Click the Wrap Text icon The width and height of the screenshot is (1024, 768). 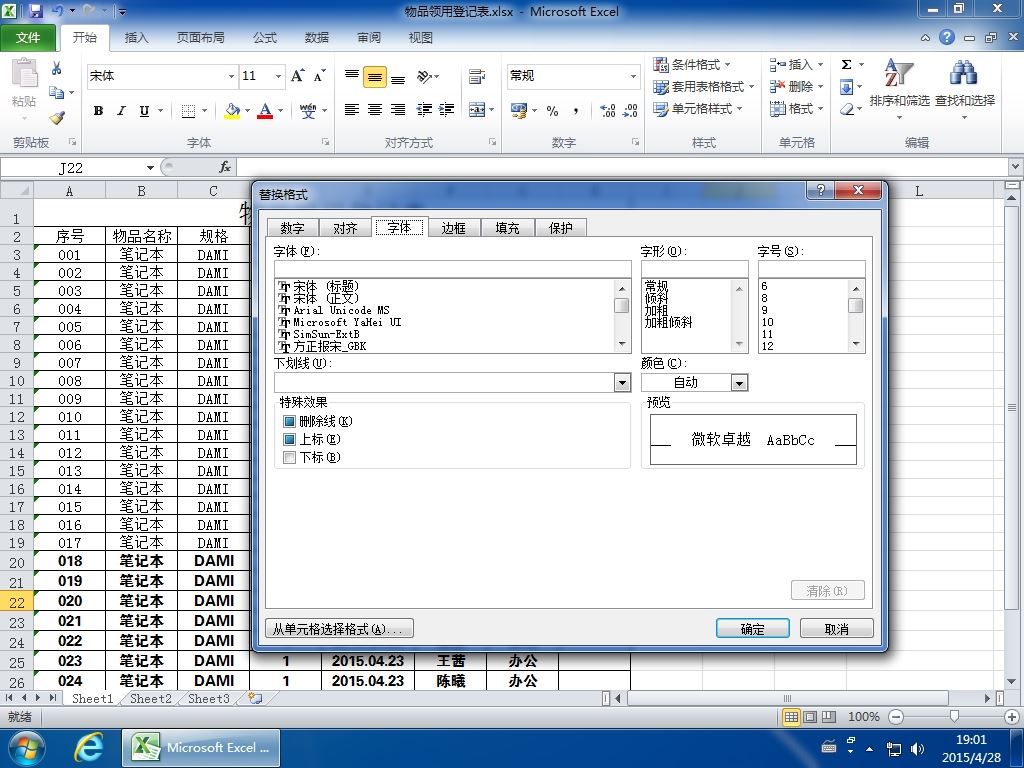click(477, 77)
